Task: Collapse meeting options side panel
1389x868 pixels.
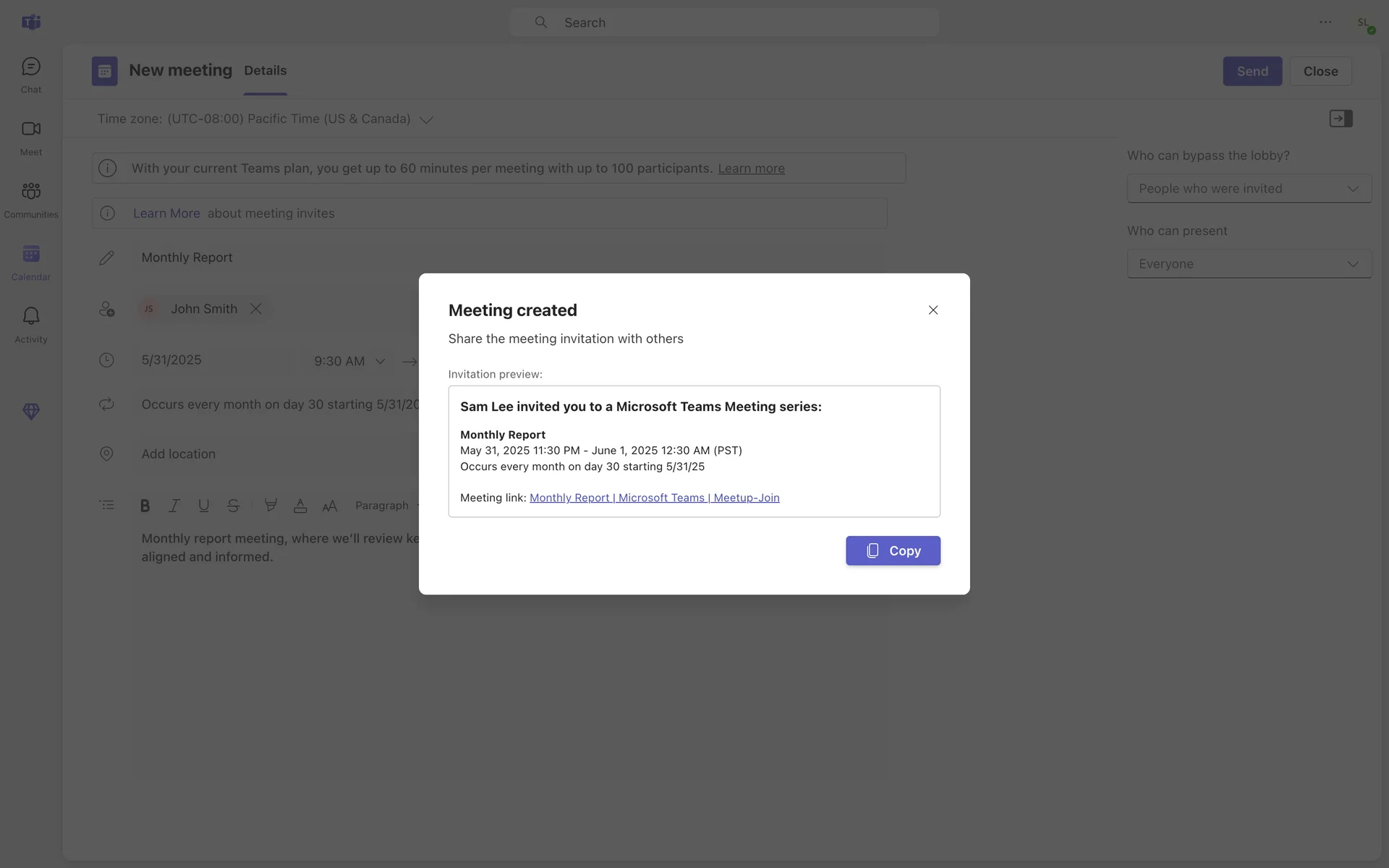Action: [x=1341, y=119]
